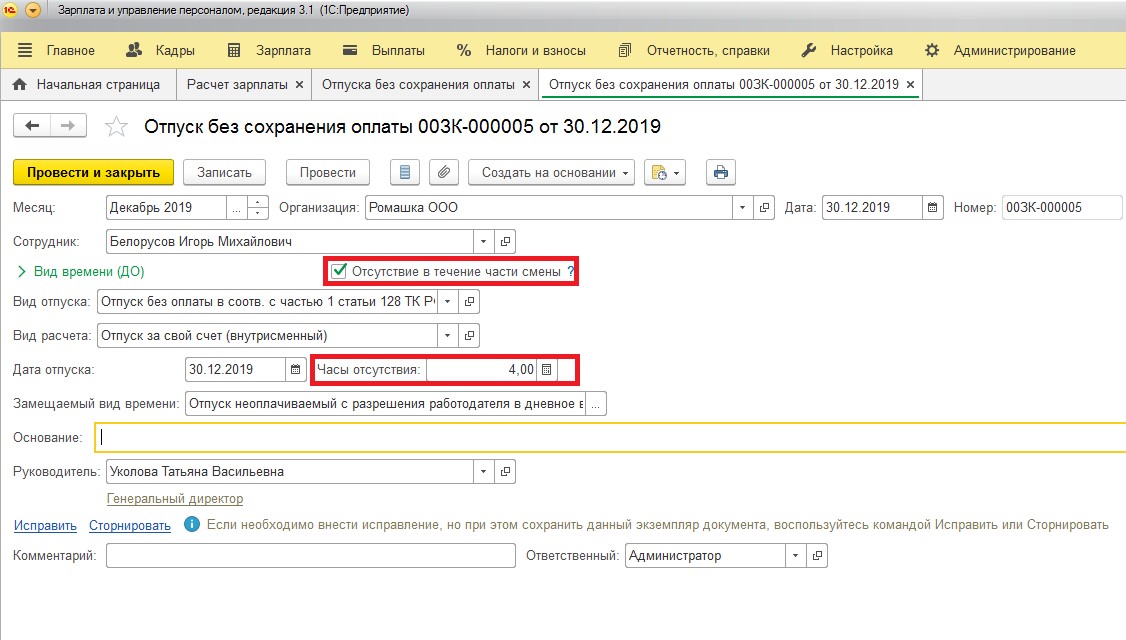
Task: Open calendar for Дата отпуска field
Action: [295, 370]
